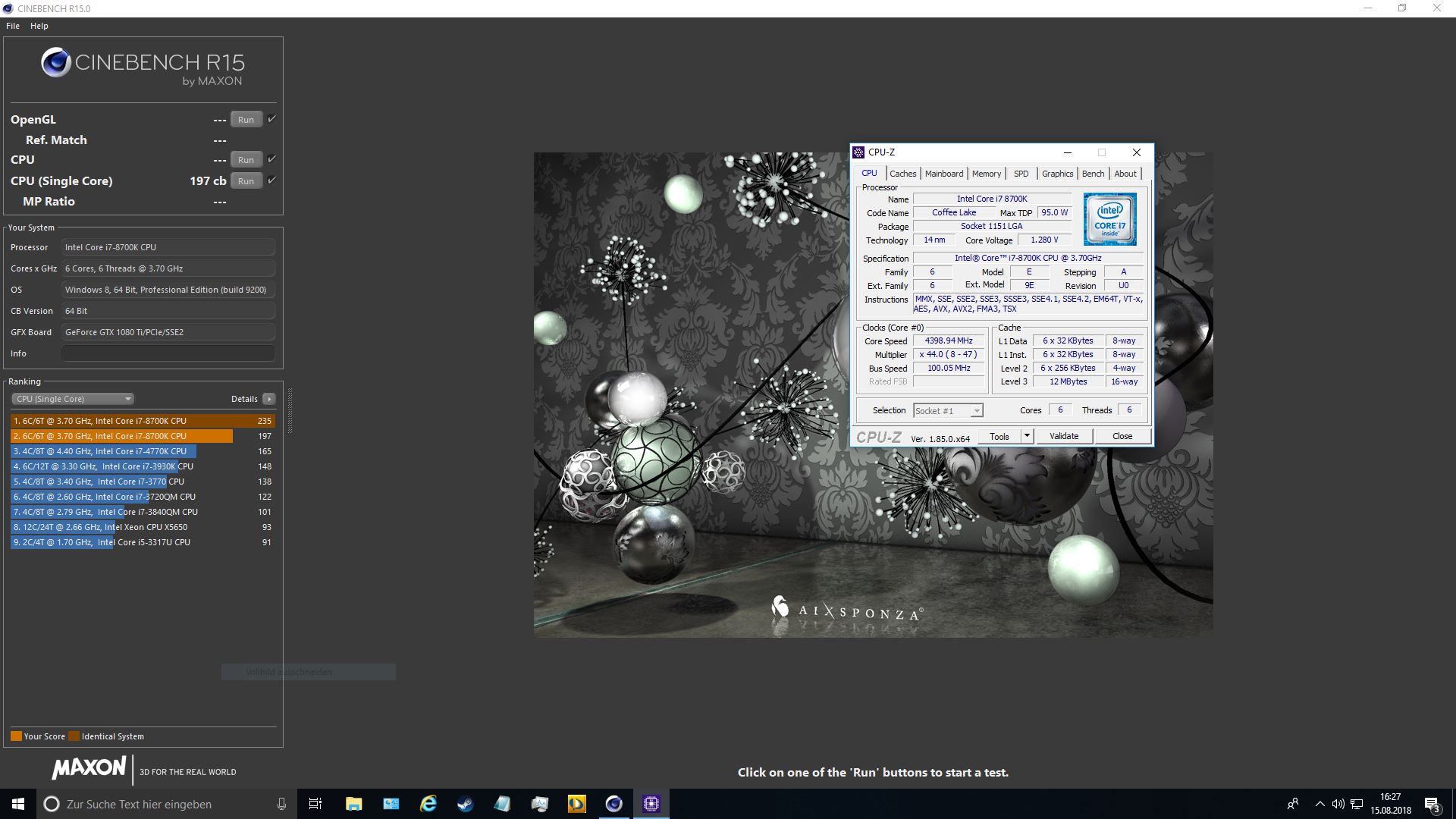Check the CPU test checkbox
This screenshot has height=819, width=1456.
271,159
